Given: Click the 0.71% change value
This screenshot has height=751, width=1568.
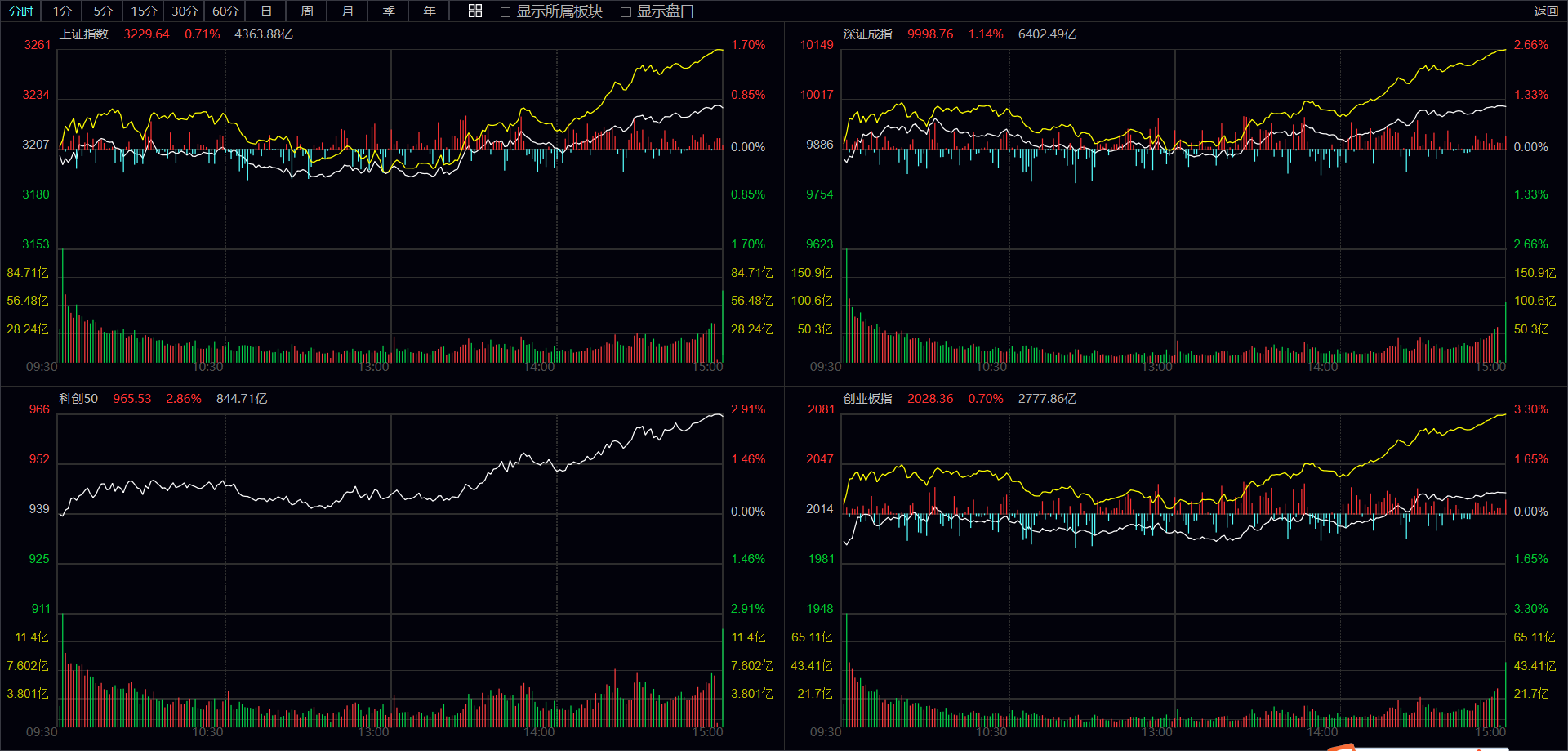Looking at the screenshot, I should point(203,34).
